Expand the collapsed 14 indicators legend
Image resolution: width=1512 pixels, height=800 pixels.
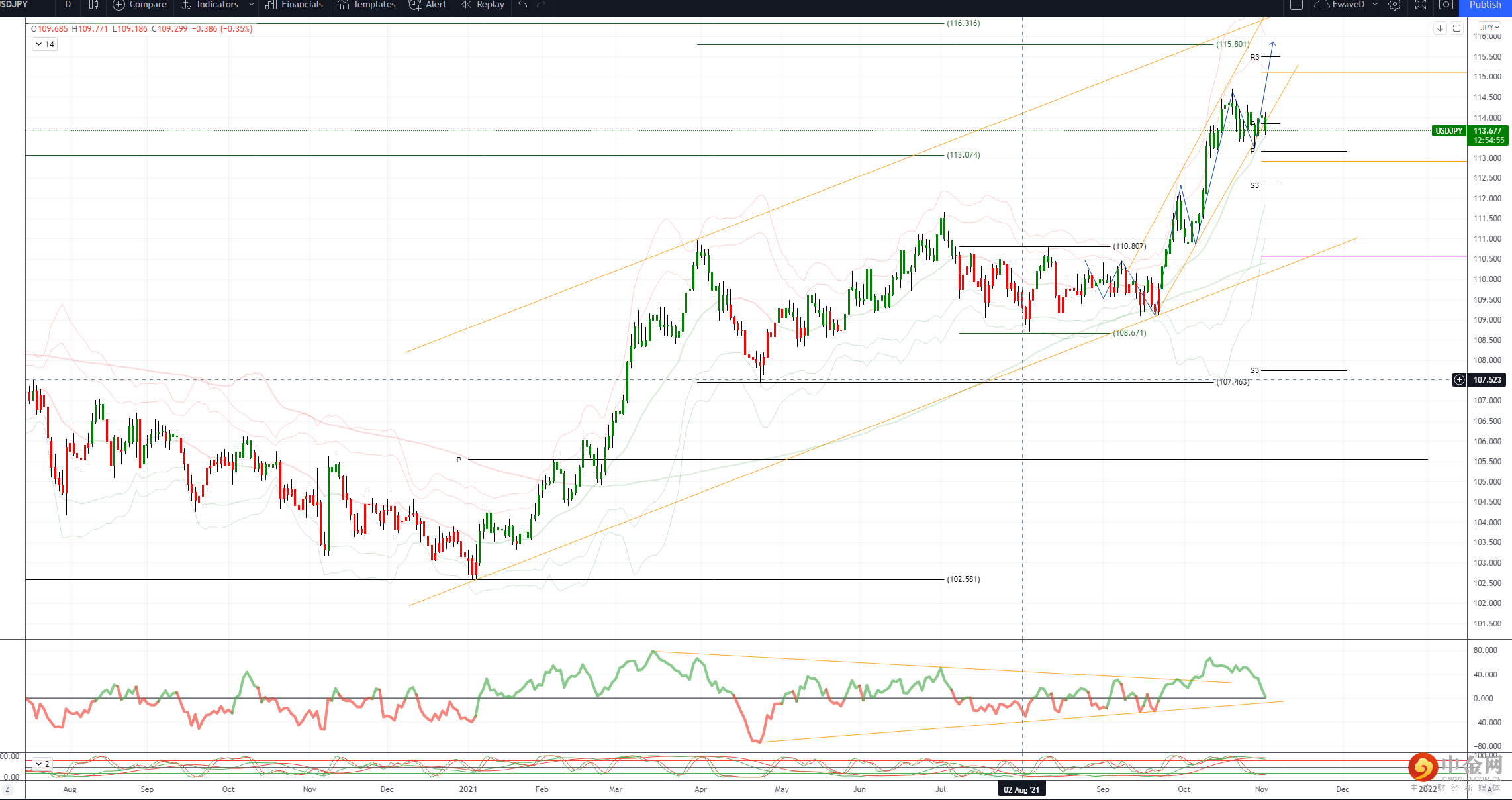[44, 44]
